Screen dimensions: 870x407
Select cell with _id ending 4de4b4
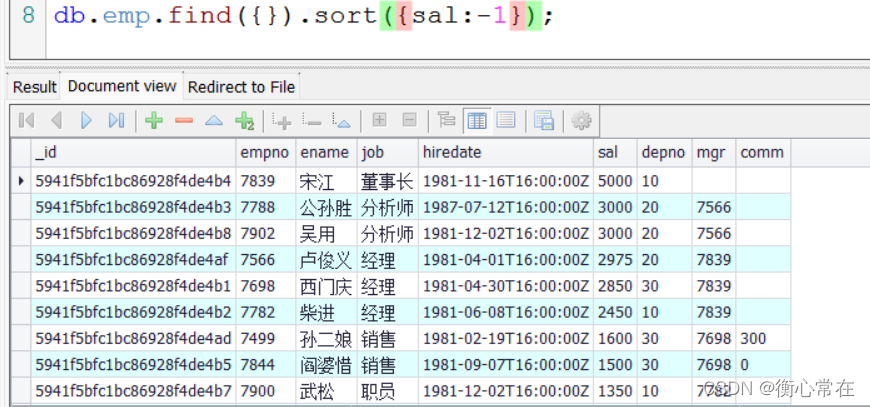click(x=133, y=181)
